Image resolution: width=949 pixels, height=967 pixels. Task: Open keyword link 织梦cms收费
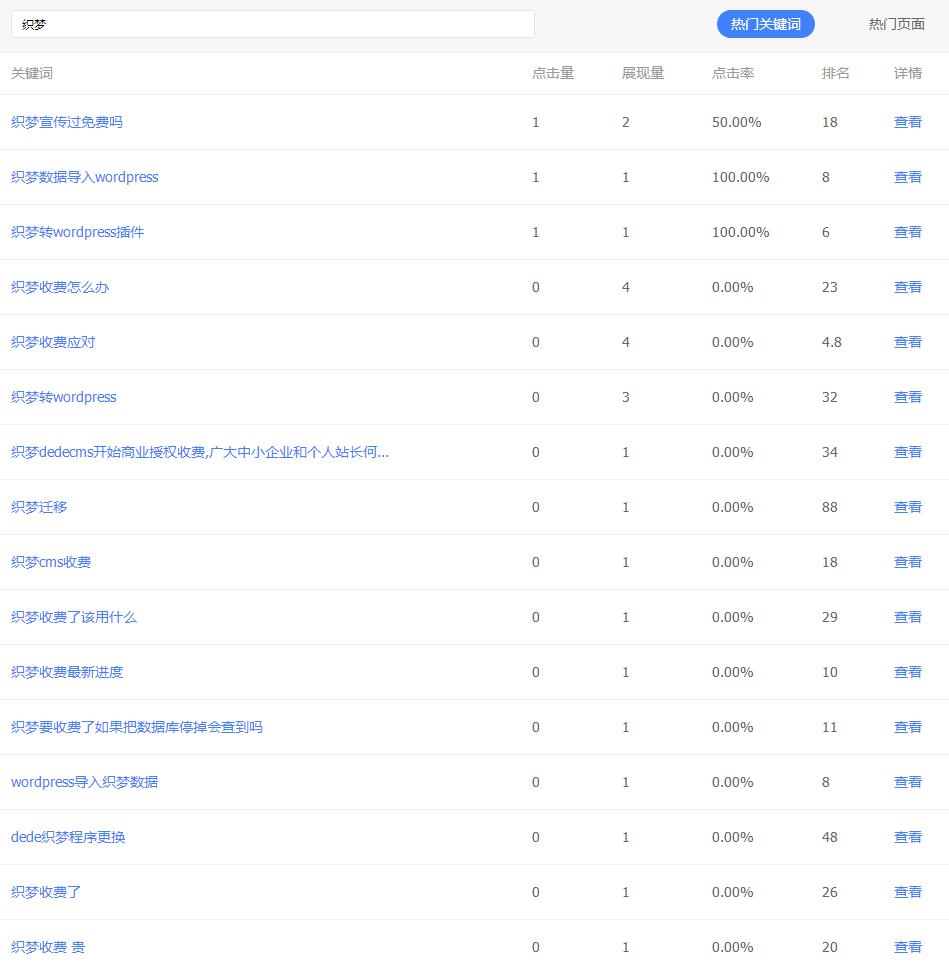point(51,562)
